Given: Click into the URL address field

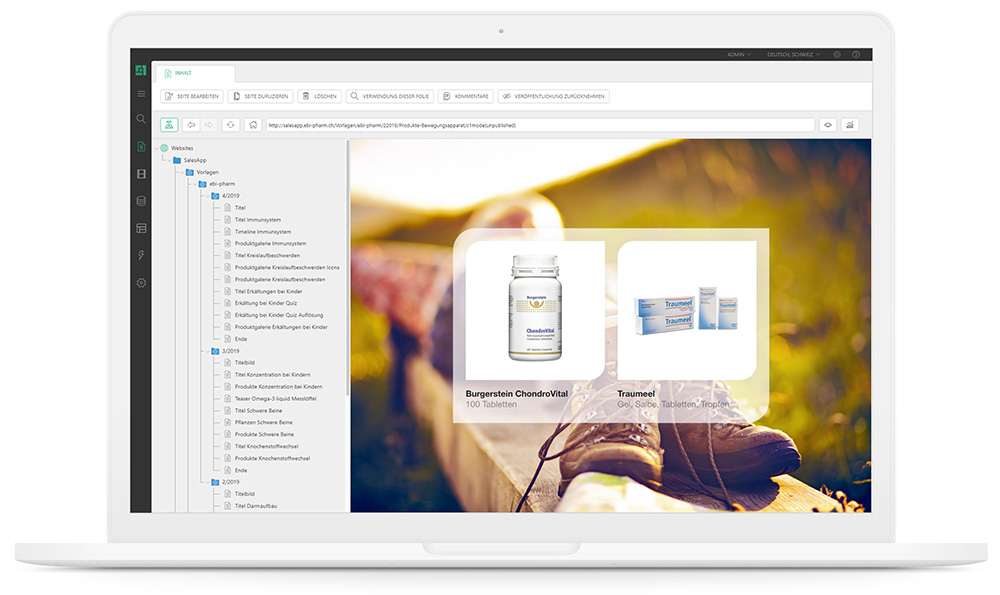Looking at the screenshot, I should [x=540, y=125].
